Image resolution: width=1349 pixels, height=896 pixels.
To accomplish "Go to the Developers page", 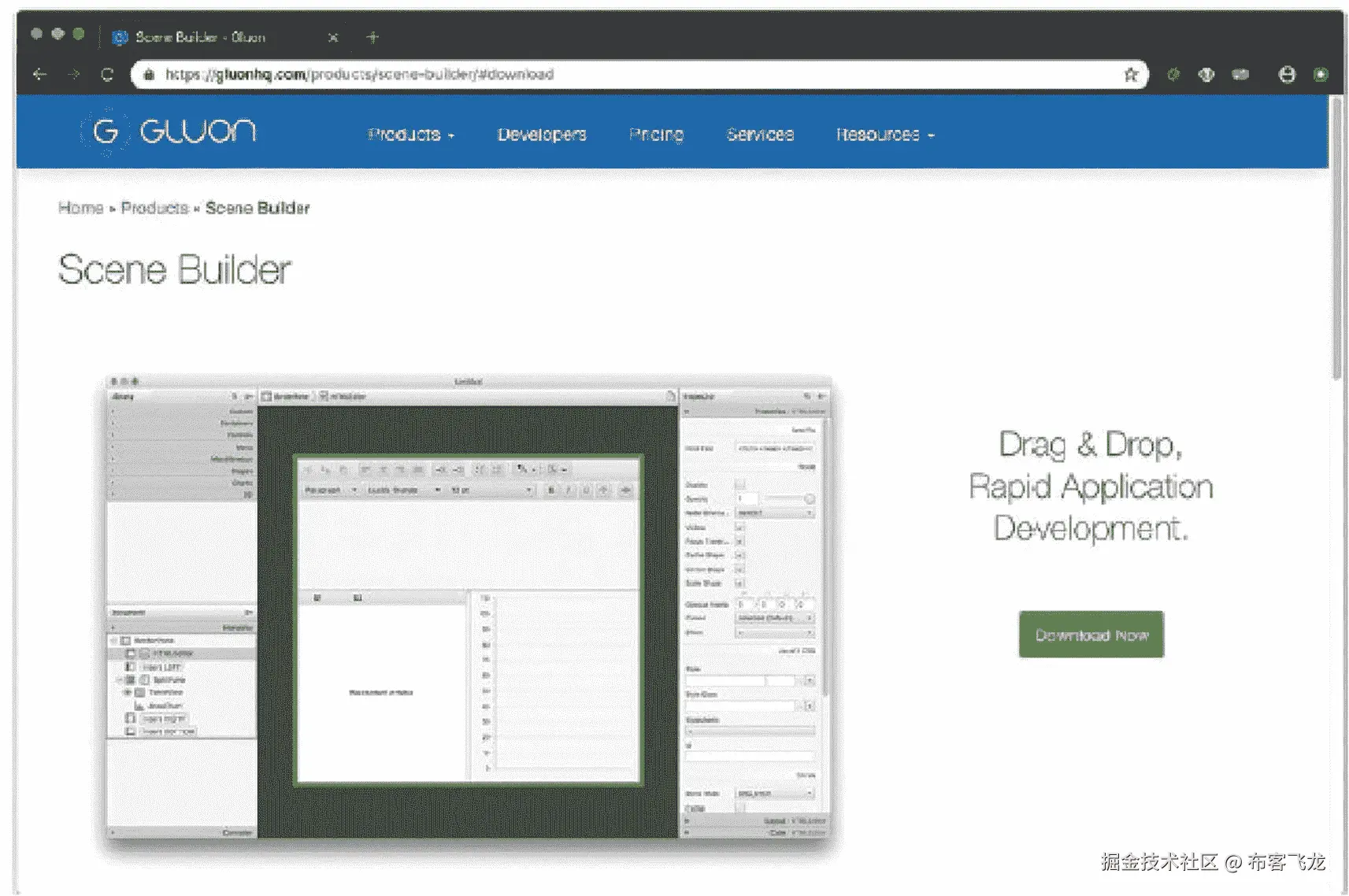I will (542, 135).
